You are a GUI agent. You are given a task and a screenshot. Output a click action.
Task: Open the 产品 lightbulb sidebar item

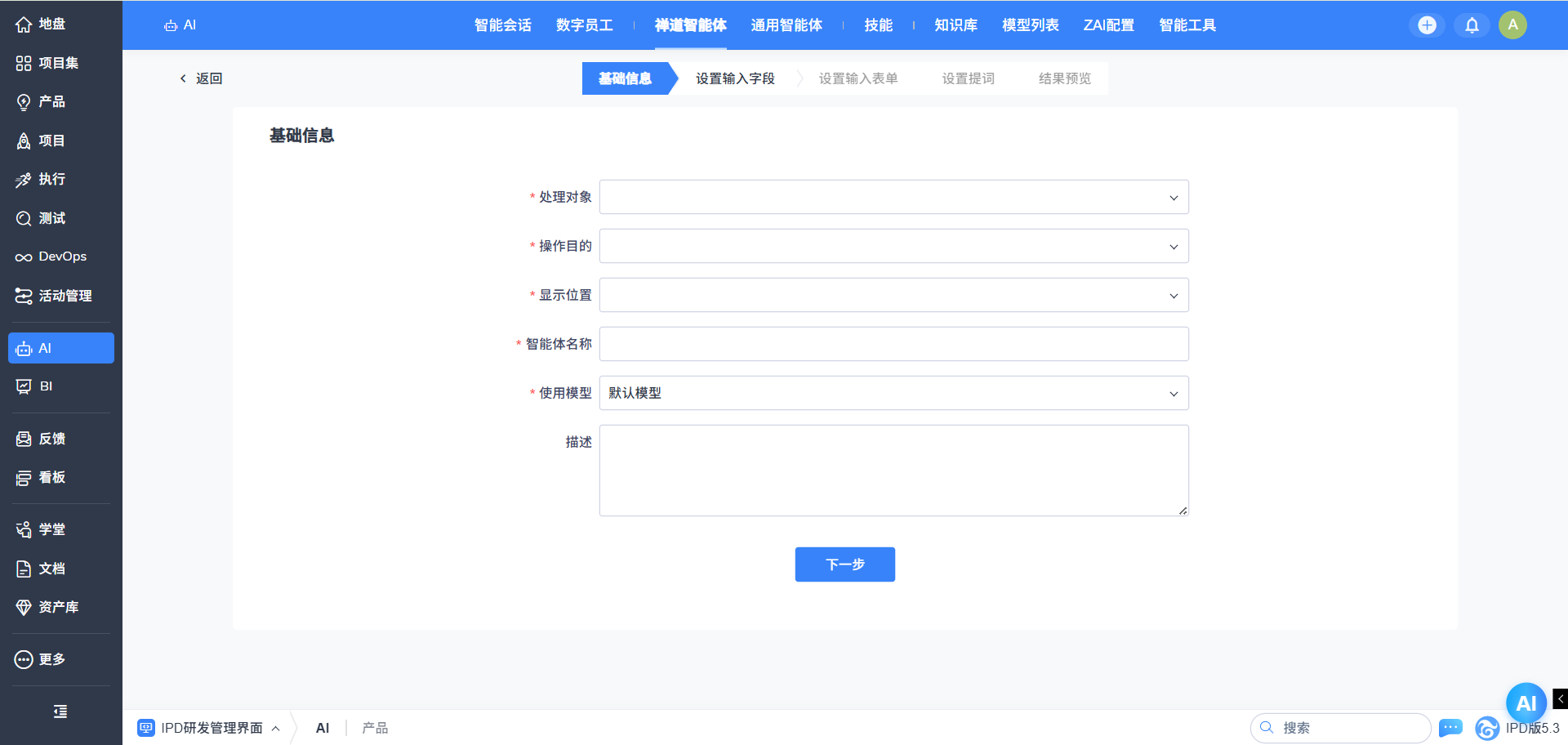[60, 101]
